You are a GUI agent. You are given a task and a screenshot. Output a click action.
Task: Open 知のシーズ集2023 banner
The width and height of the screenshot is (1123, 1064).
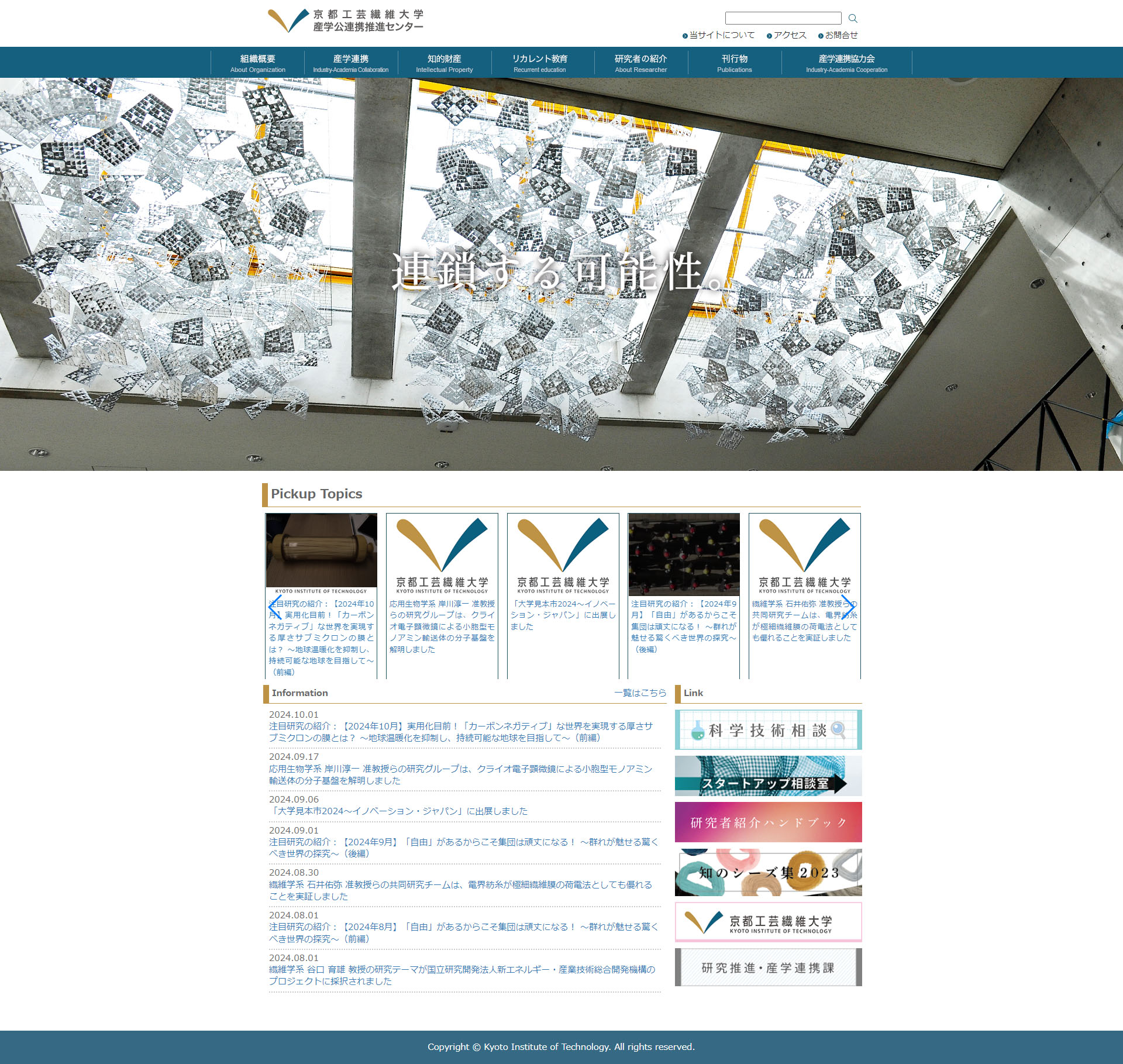[768, 872]
